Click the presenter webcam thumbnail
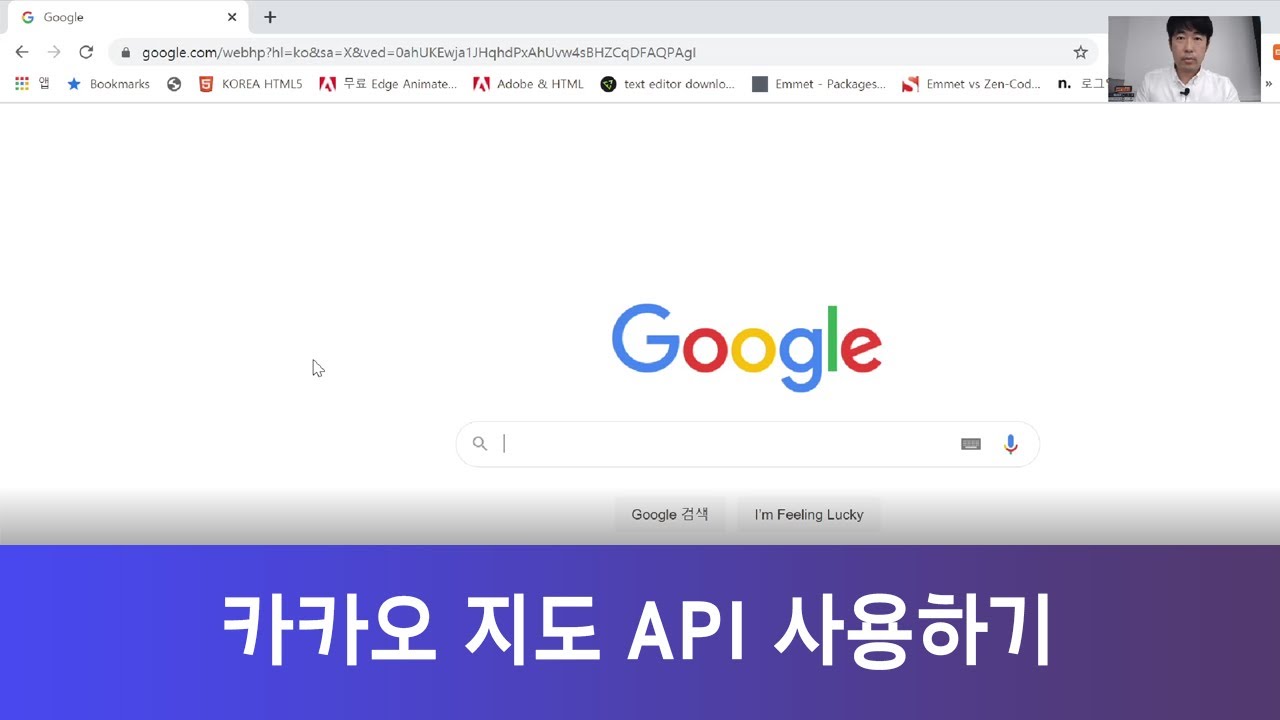 pyautogui.click(x=1184, y=59)
